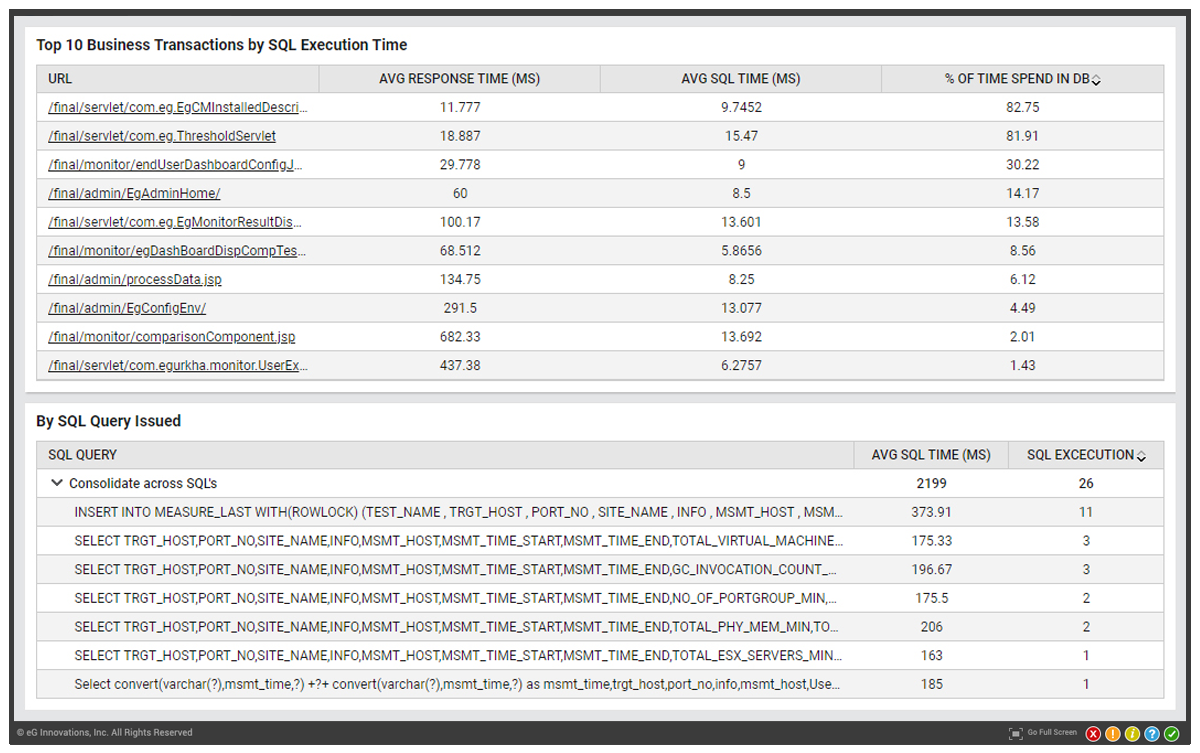Click the eG Innovations copyright text
This screenshot has height=753, width=1200.
click(x=105, y=733)
